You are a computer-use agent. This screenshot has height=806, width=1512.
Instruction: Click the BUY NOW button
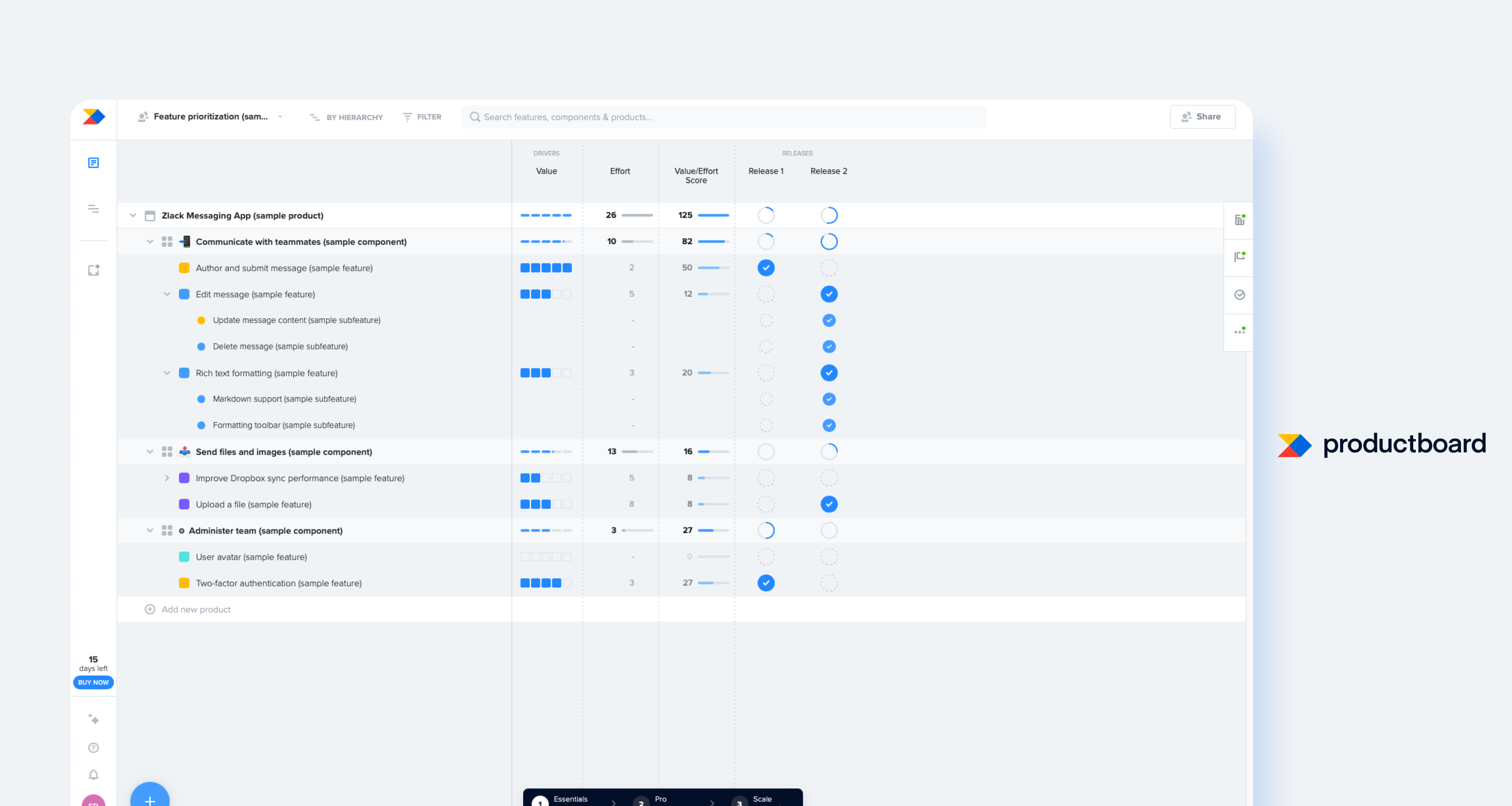tap(93, 682)
